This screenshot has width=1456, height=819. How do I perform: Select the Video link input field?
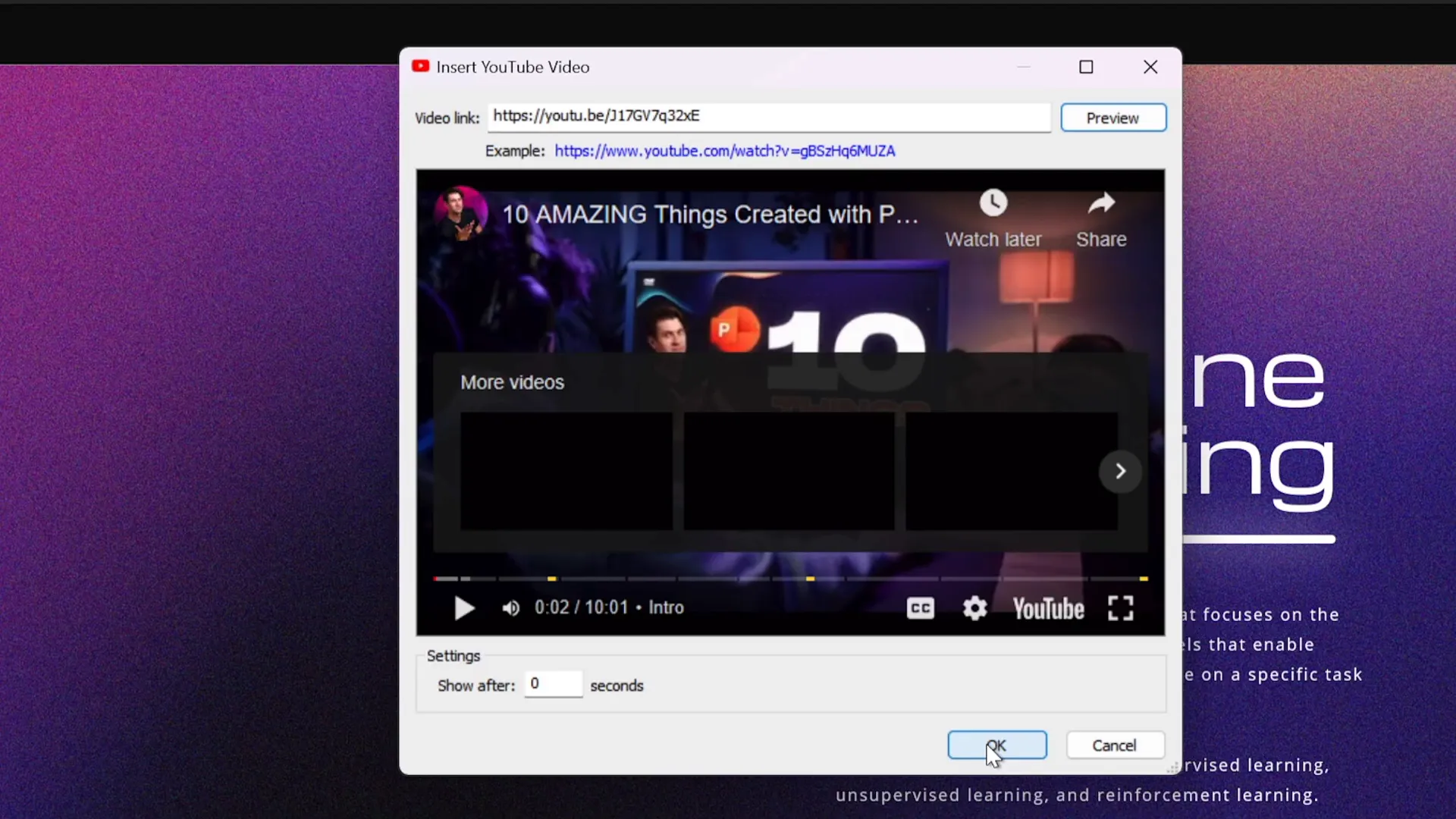click(x=768, y=117)
